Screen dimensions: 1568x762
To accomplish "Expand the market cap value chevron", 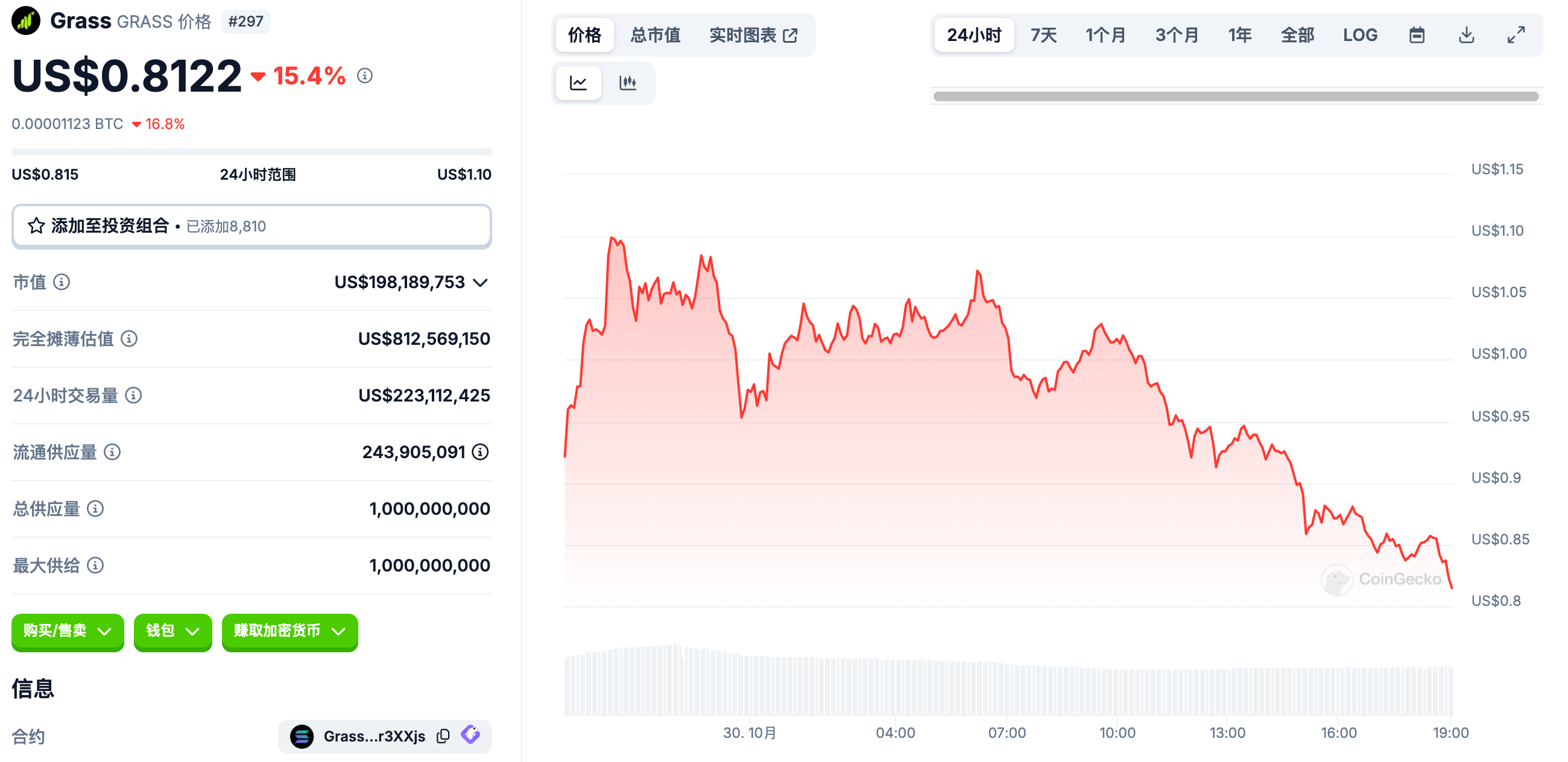I will click(x=481, y=282).
